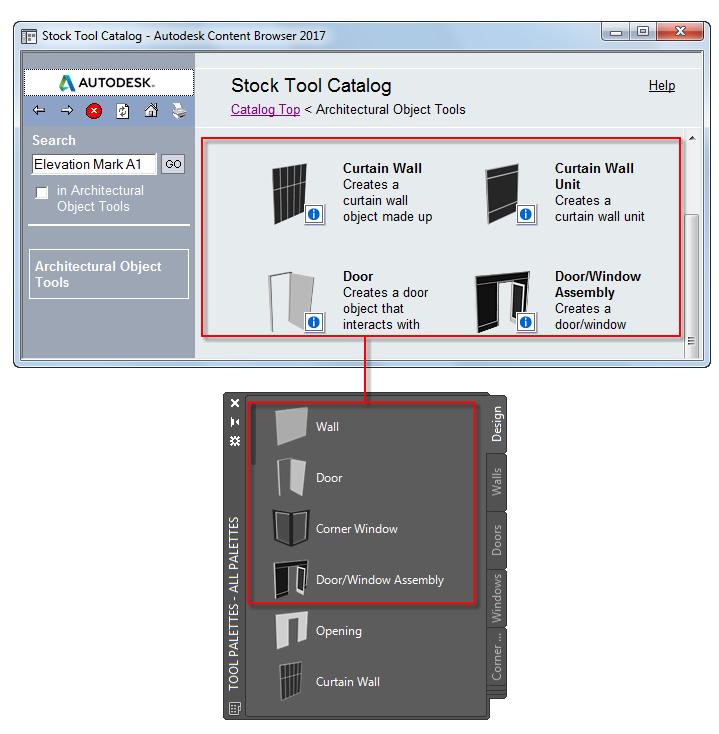The width and height of the screenshot is (719, 734).
Task: Pick the Opening tool icon in palette
Action: coord(291,631)
